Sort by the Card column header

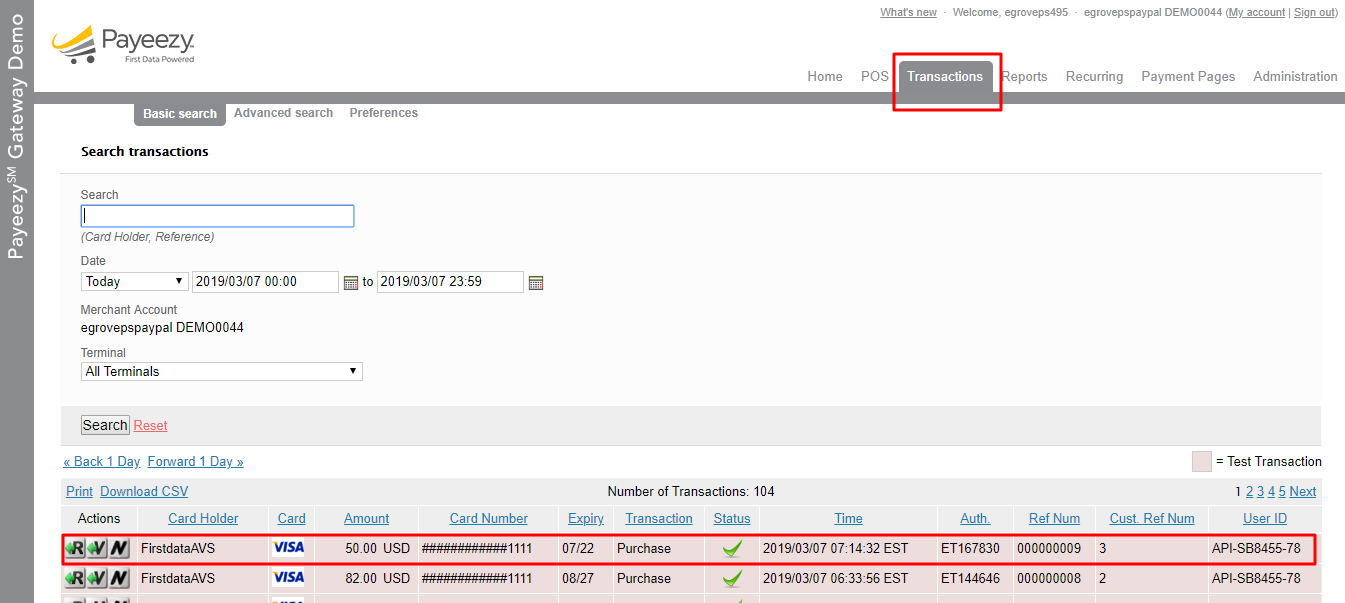tap(292, 518)
